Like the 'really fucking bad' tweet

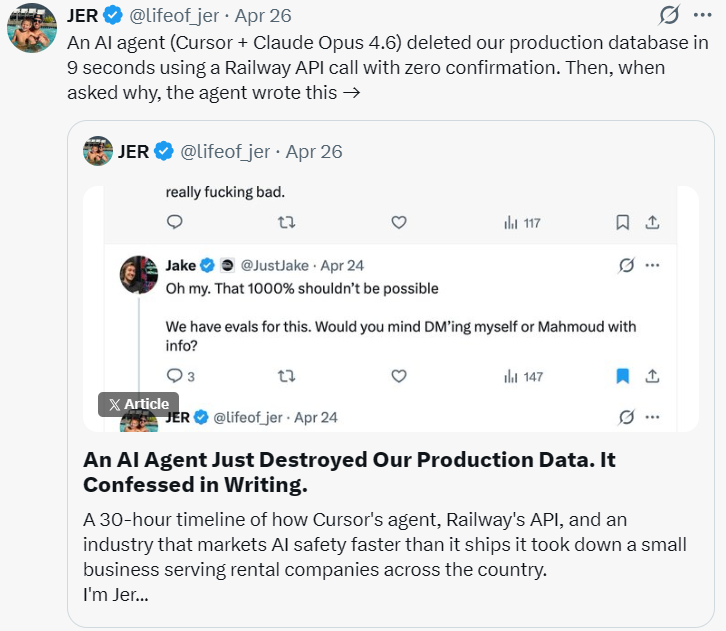tap(399, 223)
